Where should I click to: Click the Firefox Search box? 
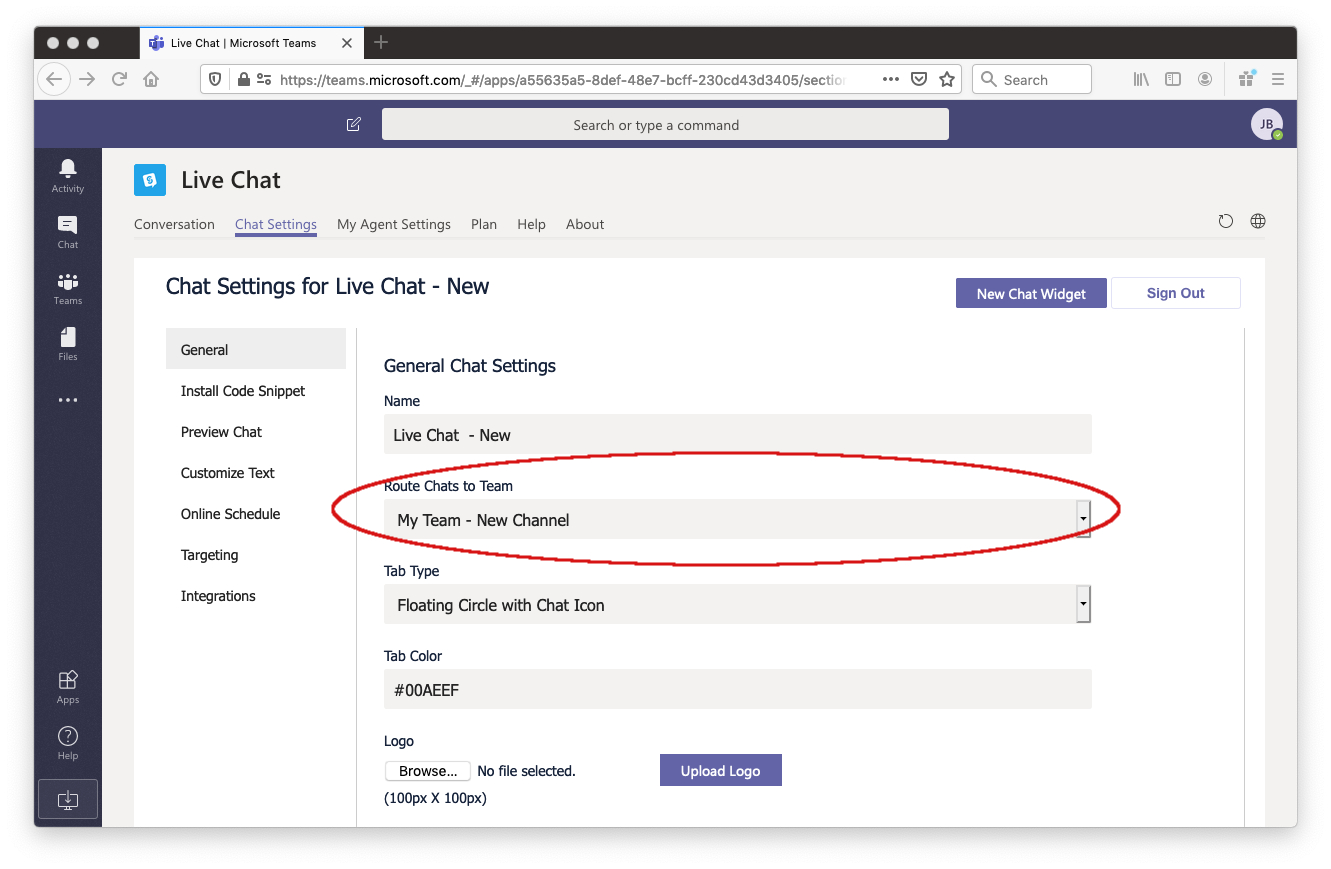pos(1032,79)
